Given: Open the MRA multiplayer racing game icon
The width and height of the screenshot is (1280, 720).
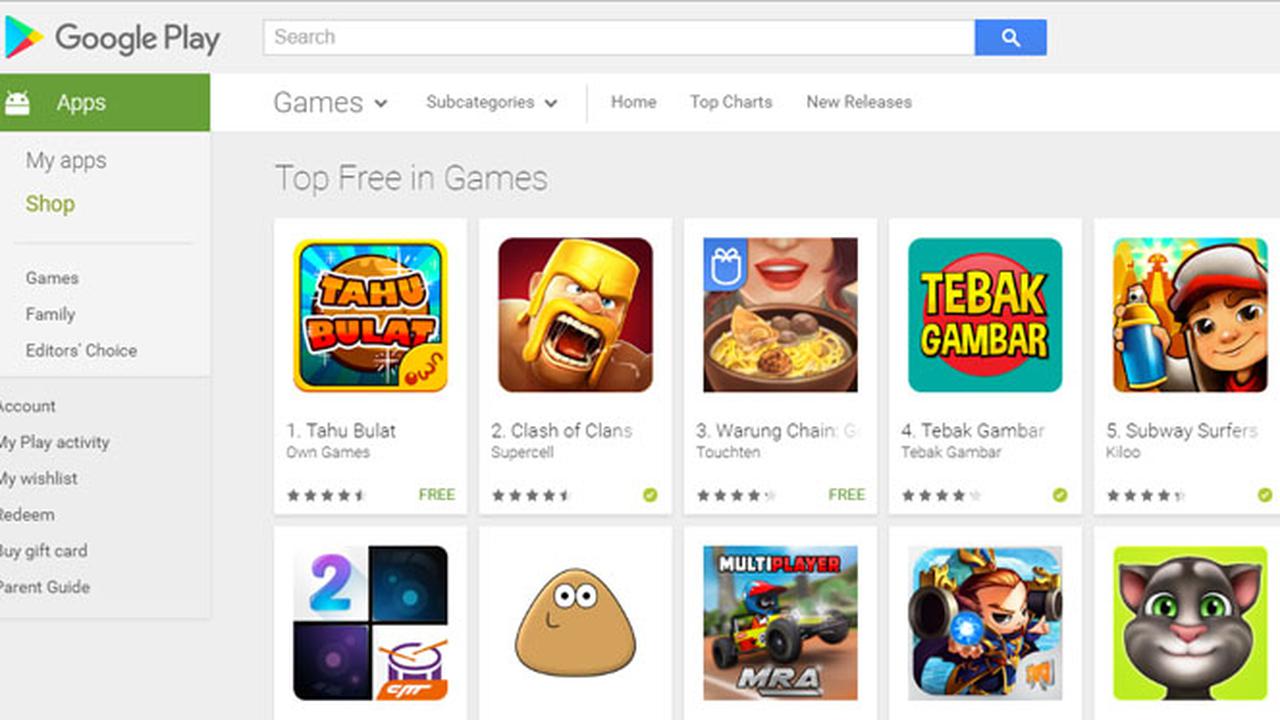Looking at the screenshot, I should (x=780, y=623).
